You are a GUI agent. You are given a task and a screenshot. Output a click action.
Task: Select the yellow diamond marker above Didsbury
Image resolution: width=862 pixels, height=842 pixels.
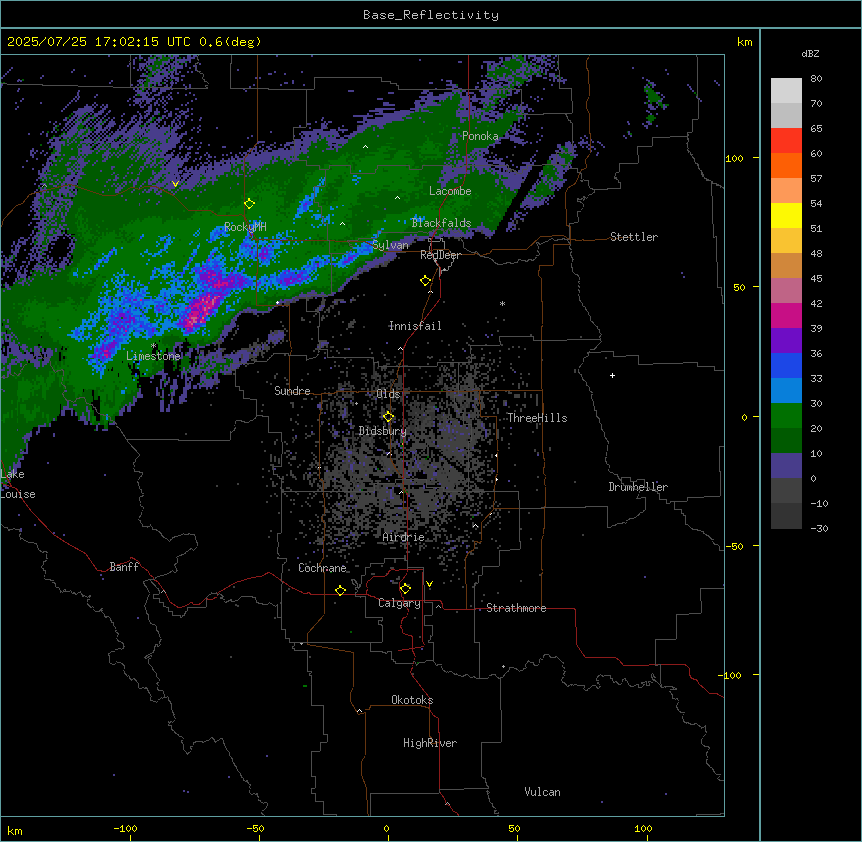tap(388, 417)
